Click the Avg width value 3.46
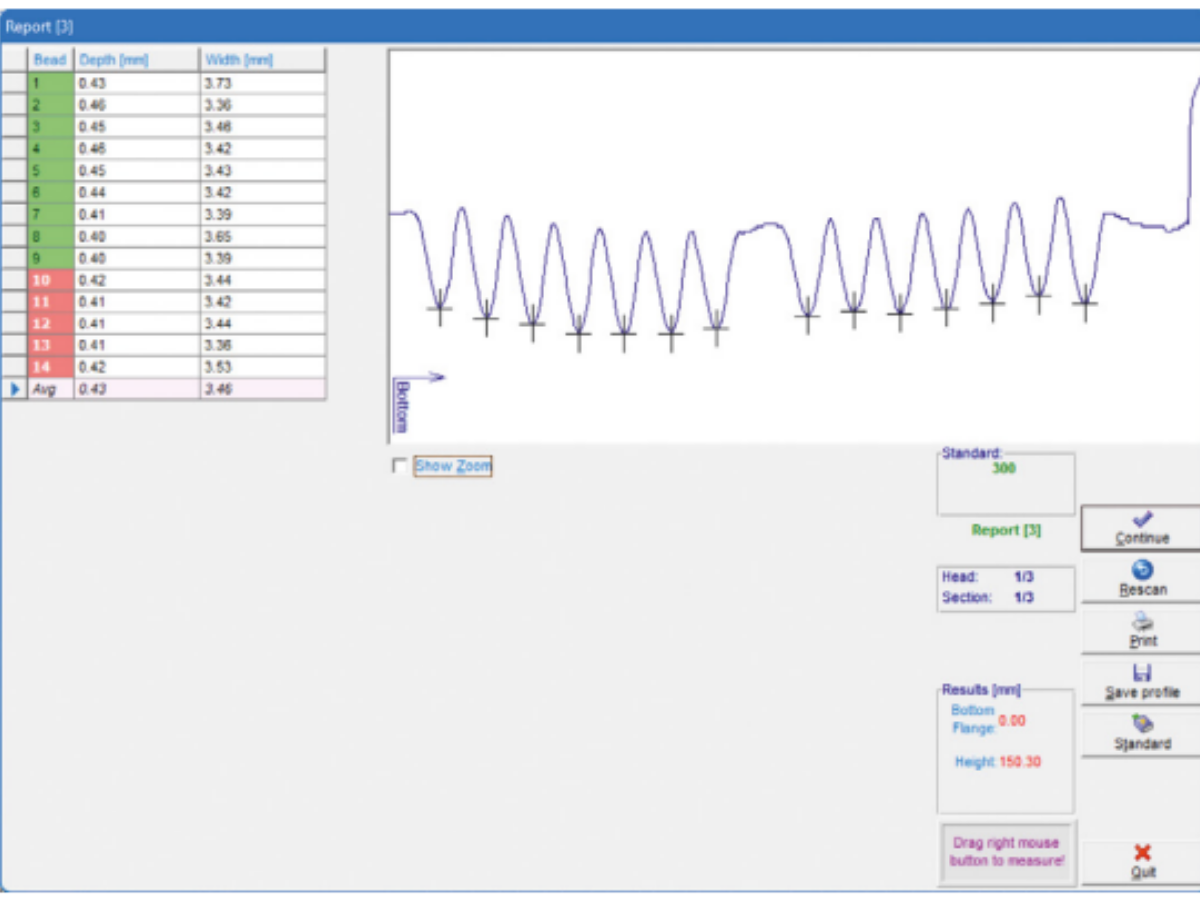 (x=262, y=389)
